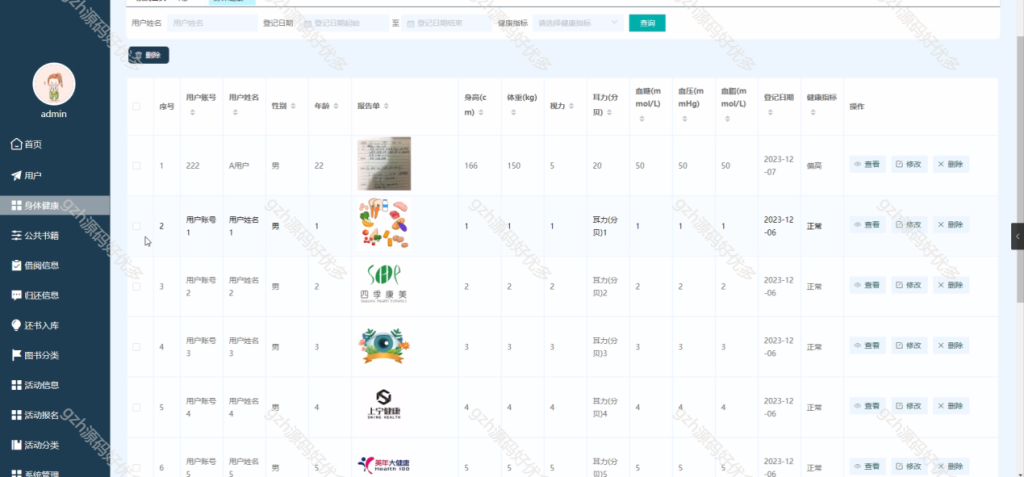Screen dimensions: 1024x477
Task: Click the grid icon beside 身体健康
Action: pyautogui.click(x=16, y=206)
